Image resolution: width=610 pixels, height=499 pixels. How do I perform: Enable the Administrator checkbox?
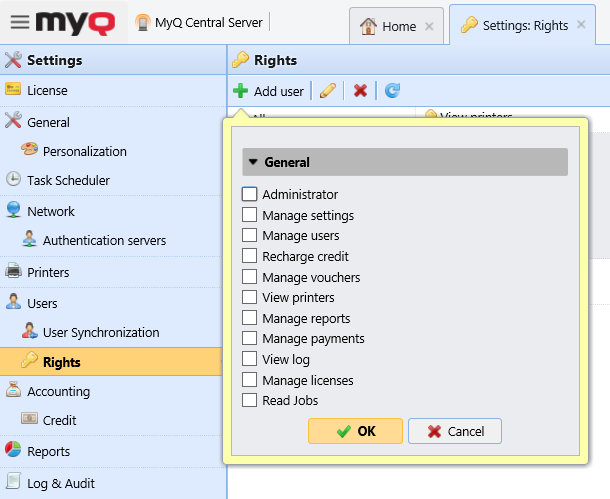coord(250,194)
